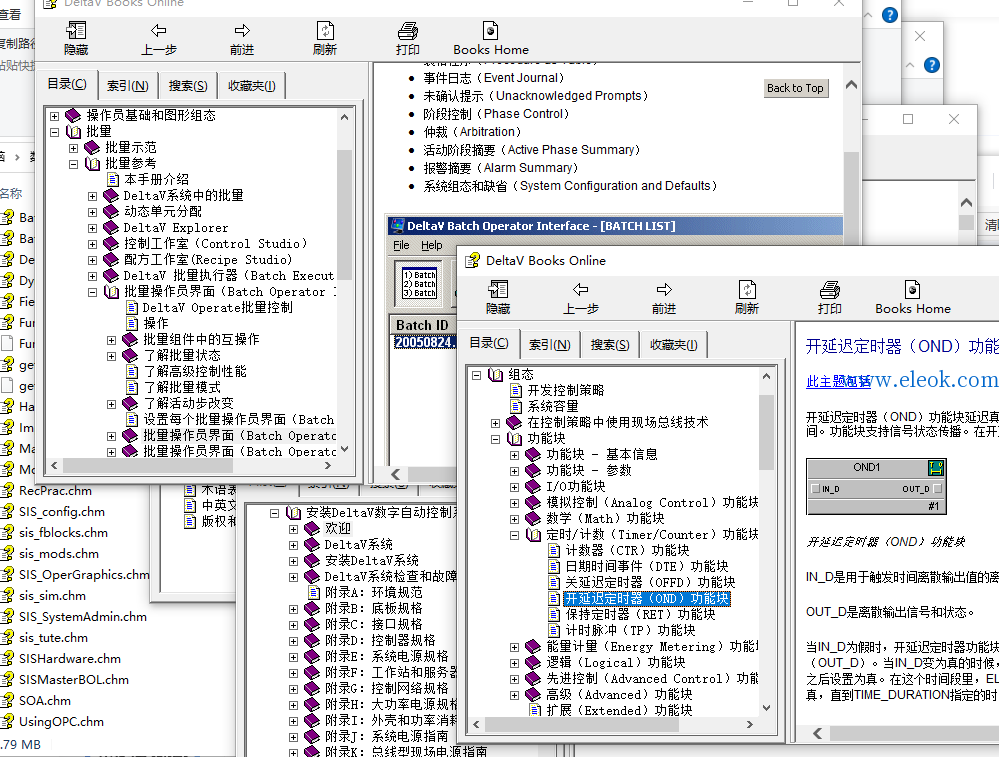Open UsingOPC.chm file
This screenshot has width=999, height=757.
pos(61,721)
